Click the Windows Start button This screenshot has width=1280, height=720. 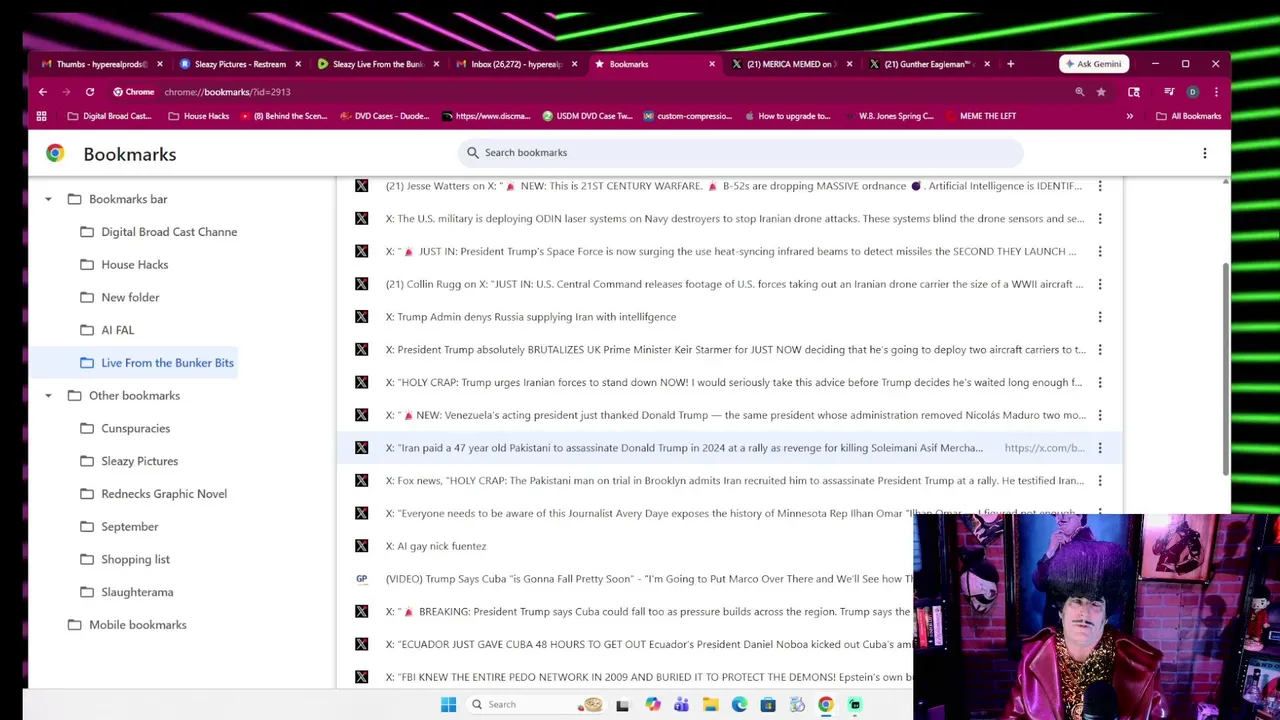(x=448, y=704)
